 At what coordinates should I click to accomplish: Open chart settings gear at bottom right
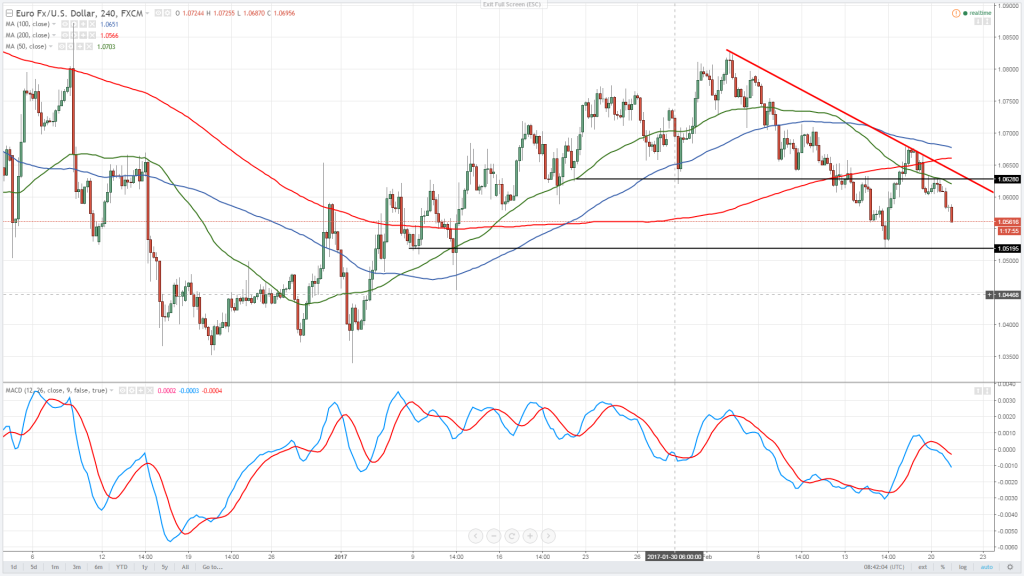tap(1010, 567)
